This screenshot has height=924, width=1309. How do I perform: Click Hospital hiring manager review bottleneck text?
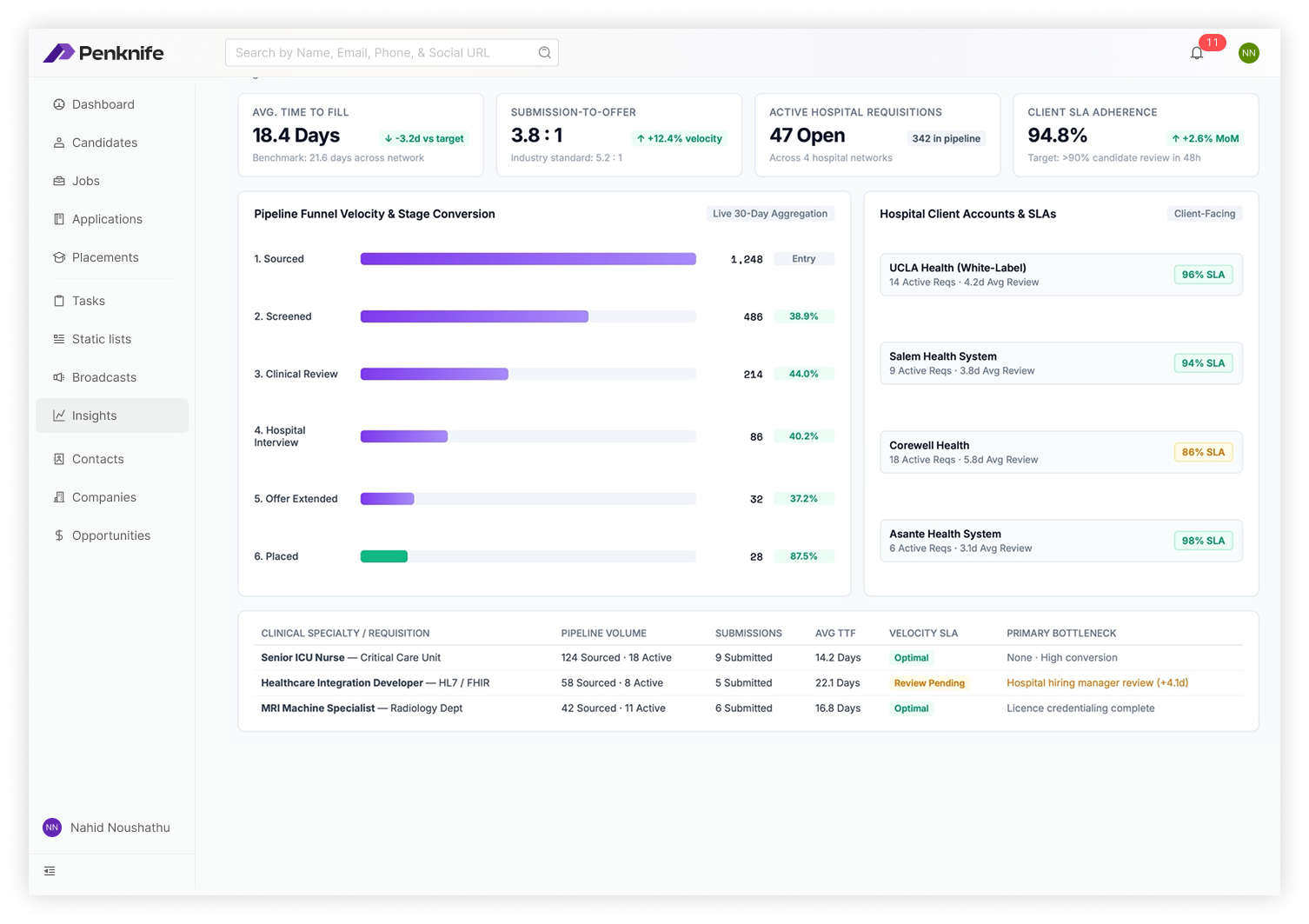1098,683
